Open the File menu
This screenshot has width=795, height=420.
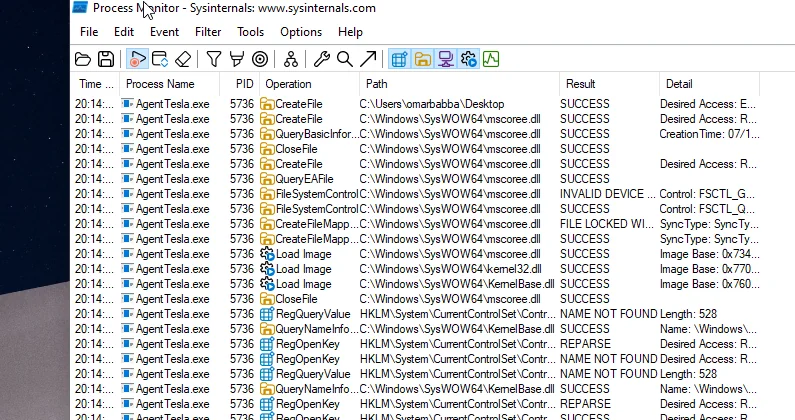click(89, 32)
